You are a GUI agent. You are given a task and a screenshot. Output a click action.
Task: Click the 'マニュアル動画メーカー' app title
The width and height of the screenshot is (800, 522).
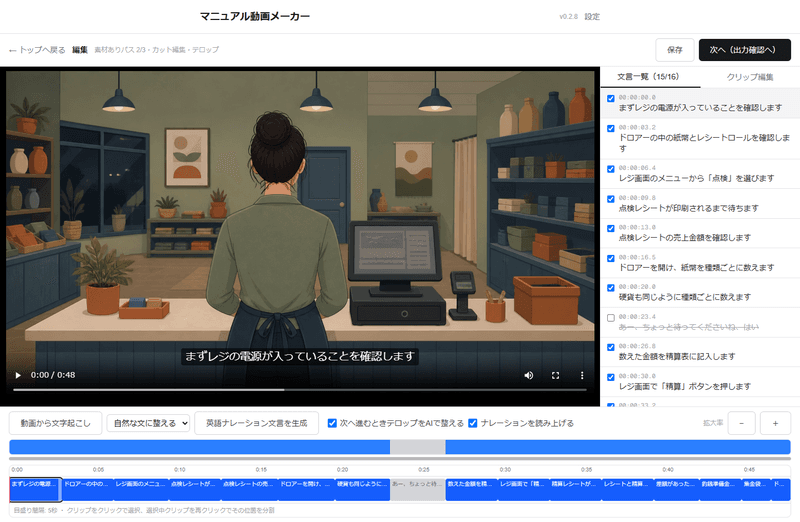(255, 16)
